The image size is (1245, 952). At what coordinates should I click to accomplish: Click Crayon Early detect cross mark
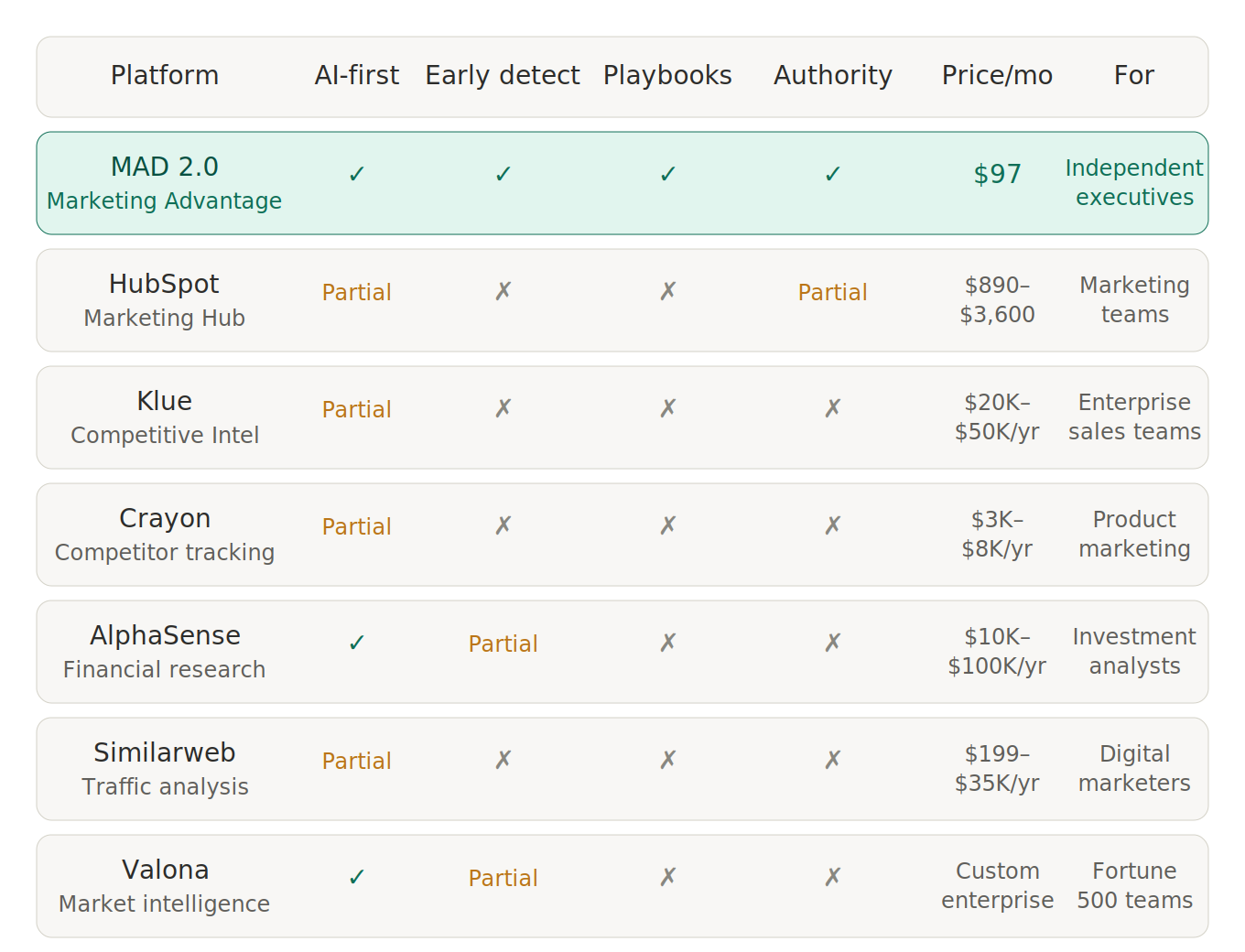pyautogui.click(x=503, y=525)
